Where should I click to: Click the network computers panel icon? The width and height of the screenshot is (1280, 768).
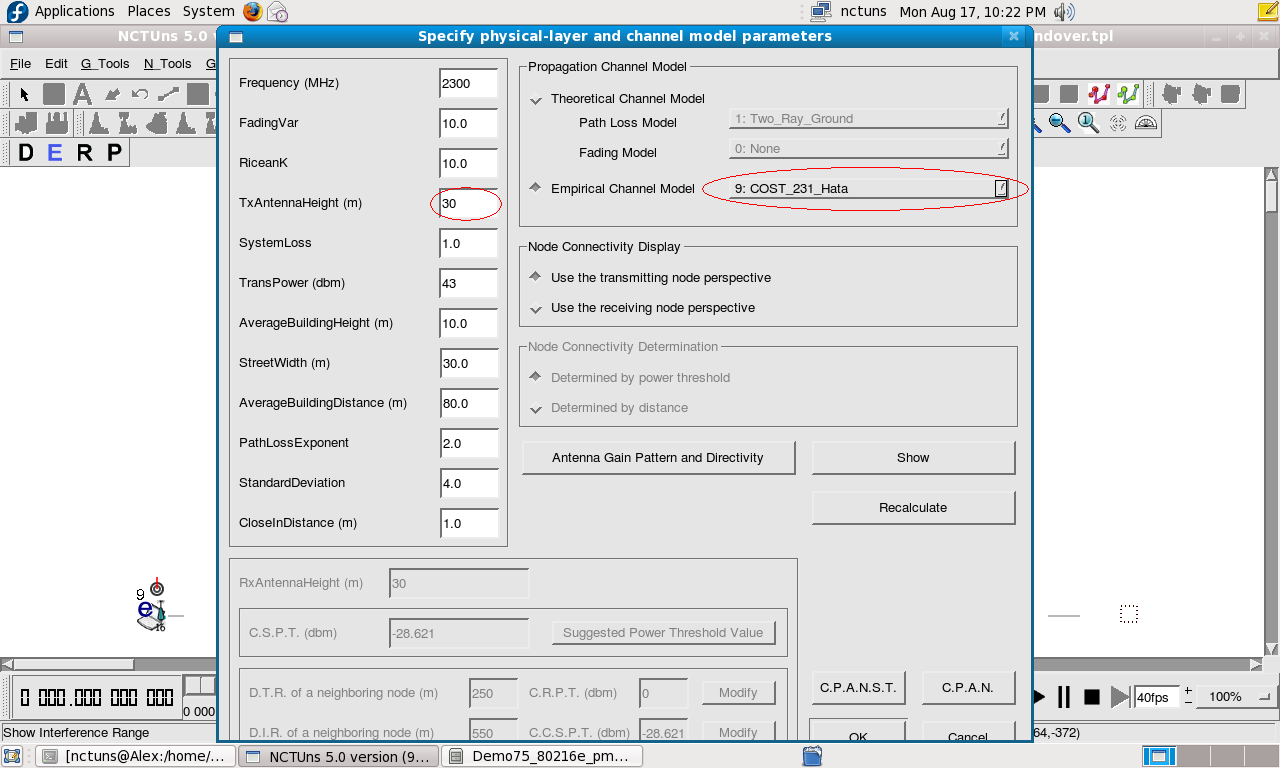point(820,11)
